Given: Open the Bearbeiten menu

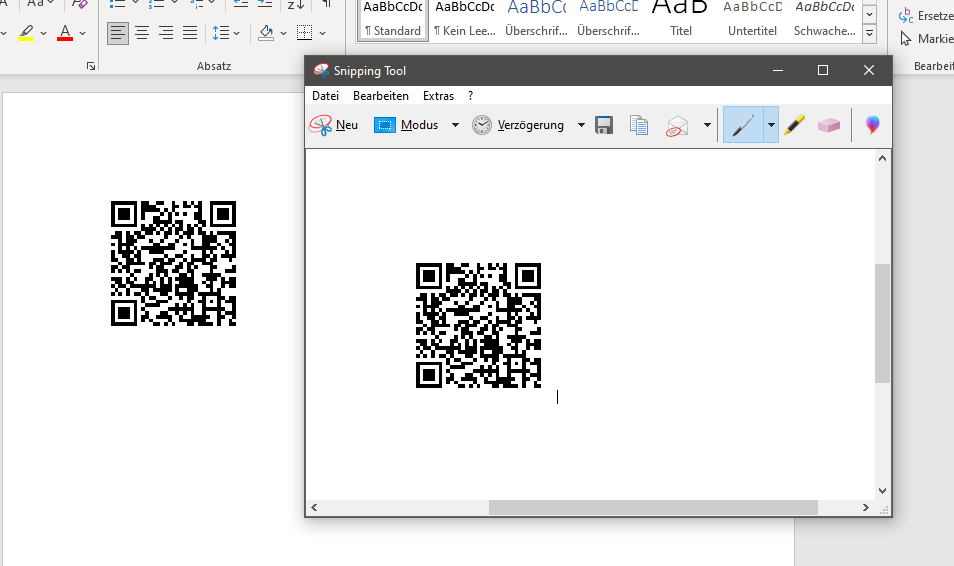Looking at the screenshot, I should (381, 96).
